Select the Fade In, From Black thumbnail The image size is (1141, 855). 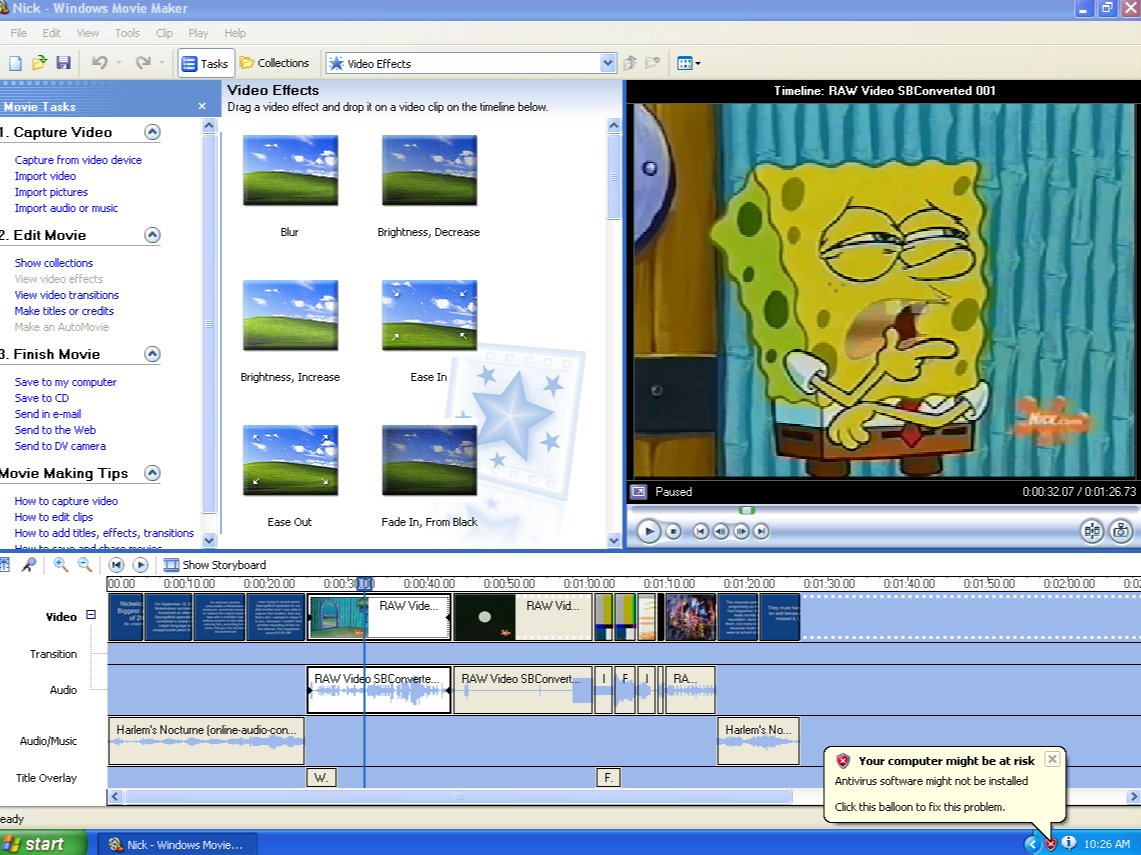(x=429, y=460)
